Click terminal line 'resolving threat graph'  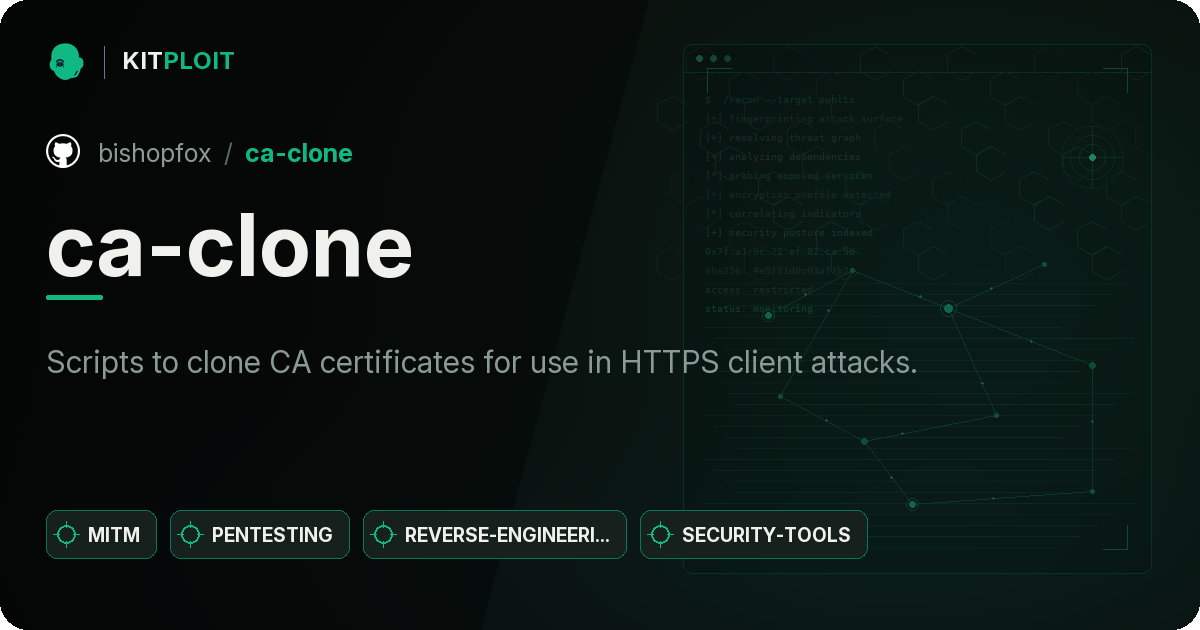click(783, 138)
